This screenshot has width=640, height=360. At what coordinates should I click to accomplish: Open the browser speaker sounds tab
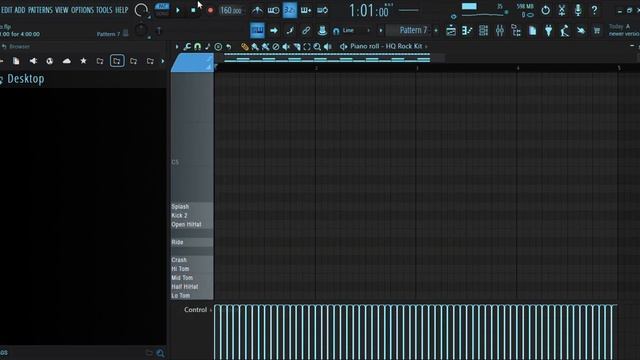click(33, 61)
